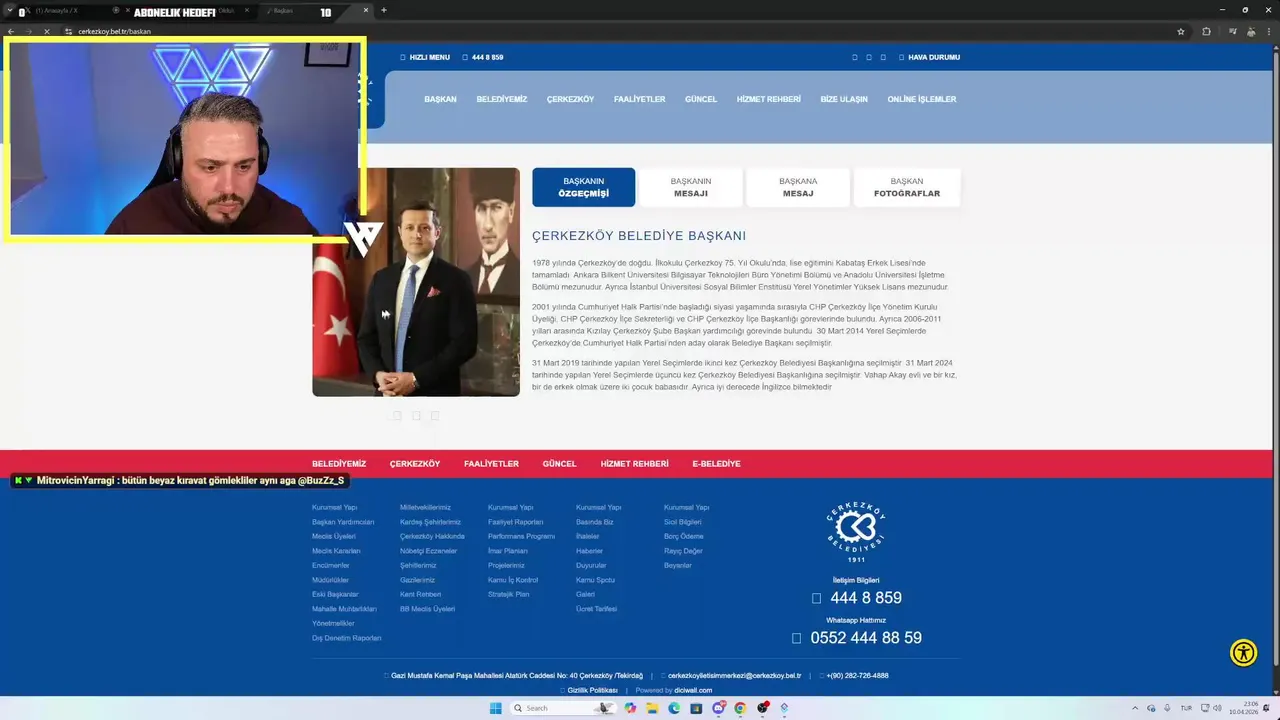This screenshot has width=1280, height=720.
Task: Open Google Chrome from the taskbar
Action: 740,708
